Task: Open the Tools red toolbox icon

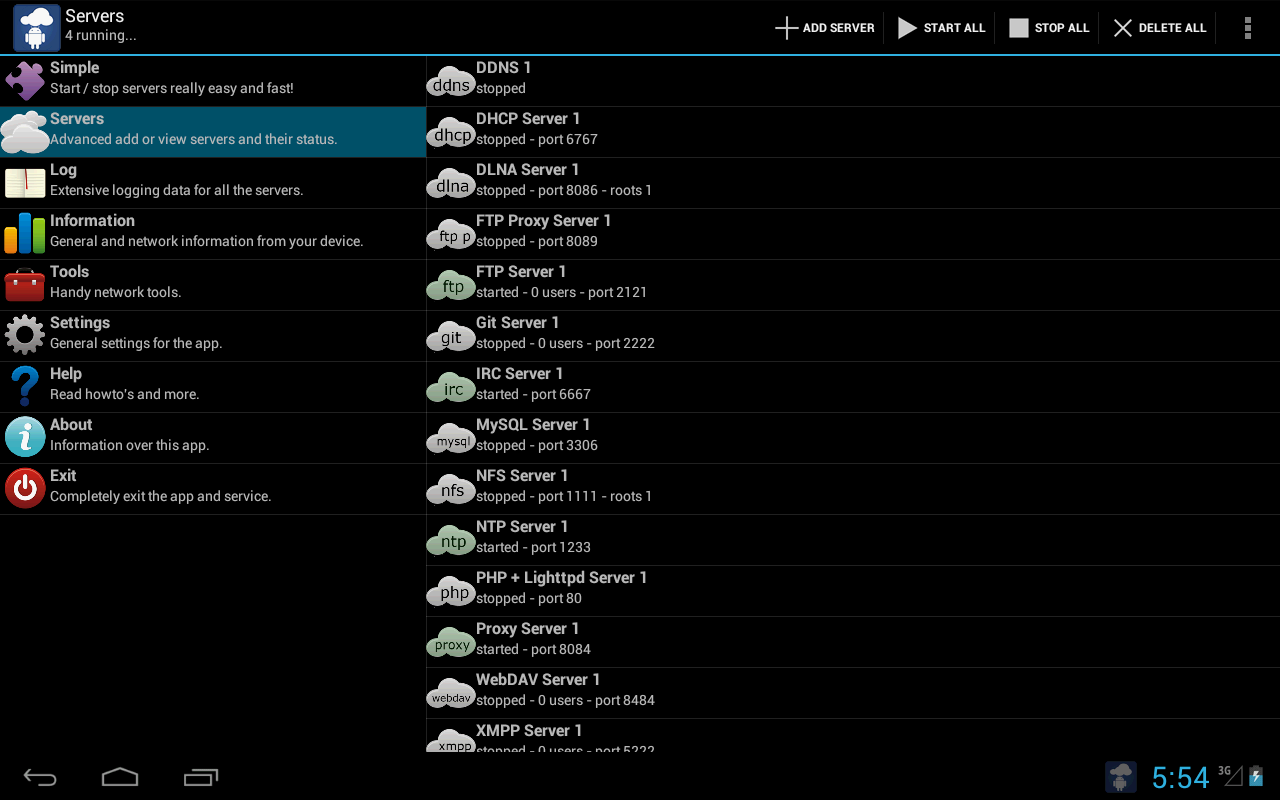Action: click(x=25, y=284)
